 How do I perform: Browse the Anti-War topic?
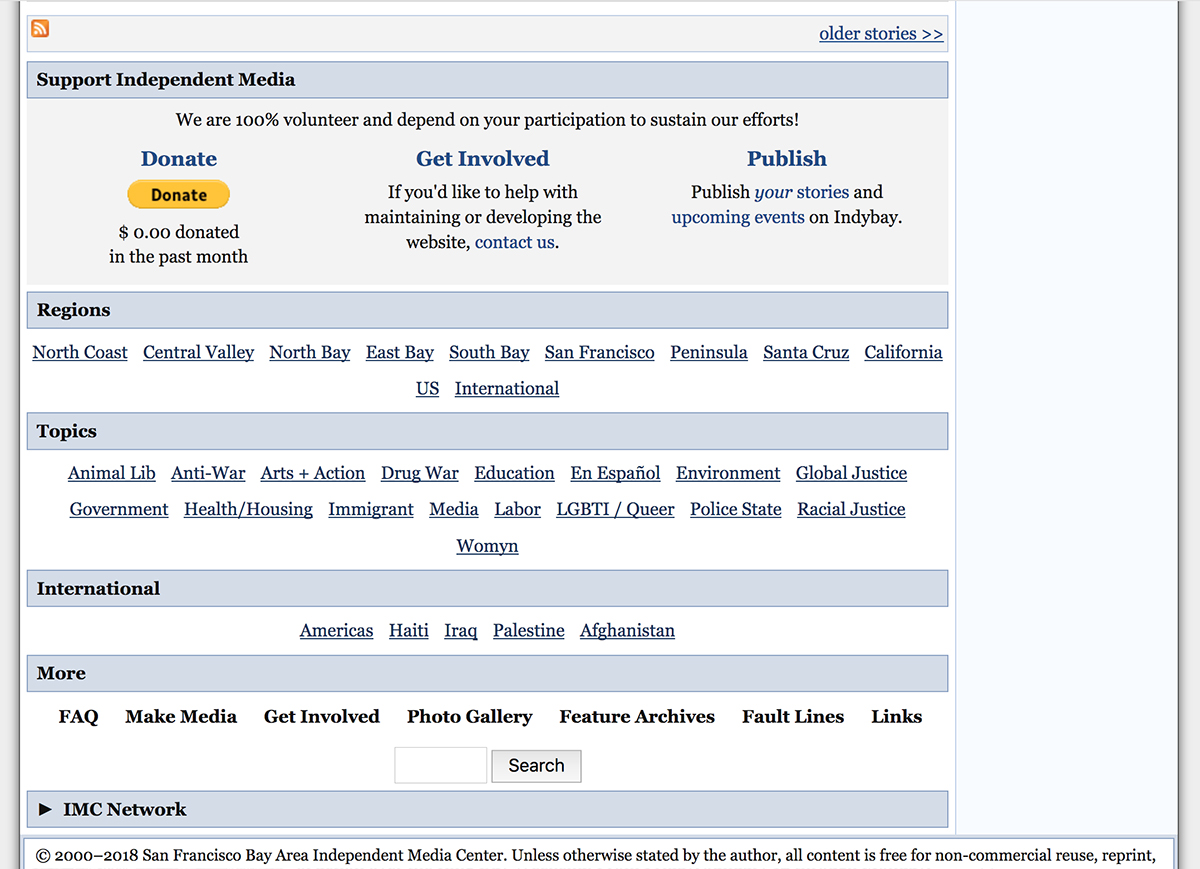tap(208, 473)
